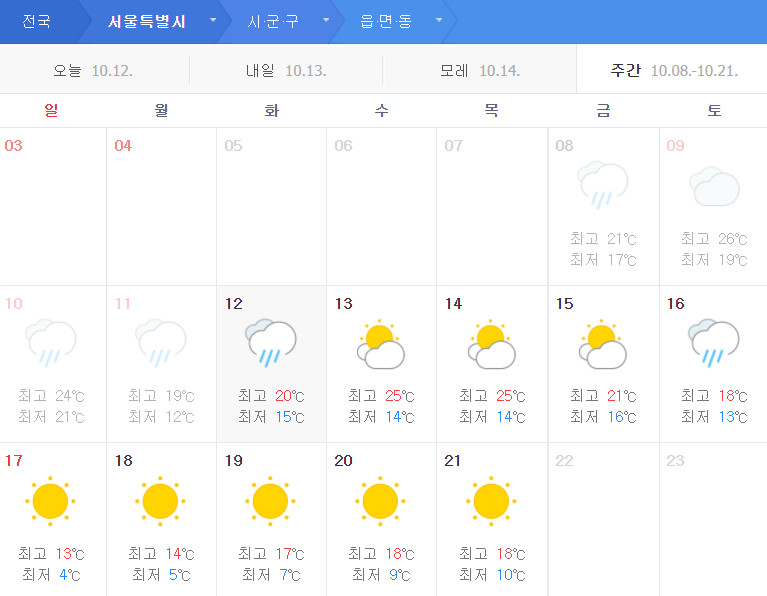Go to the 전국 nationwide breadcrumb

tap(37, 21)
